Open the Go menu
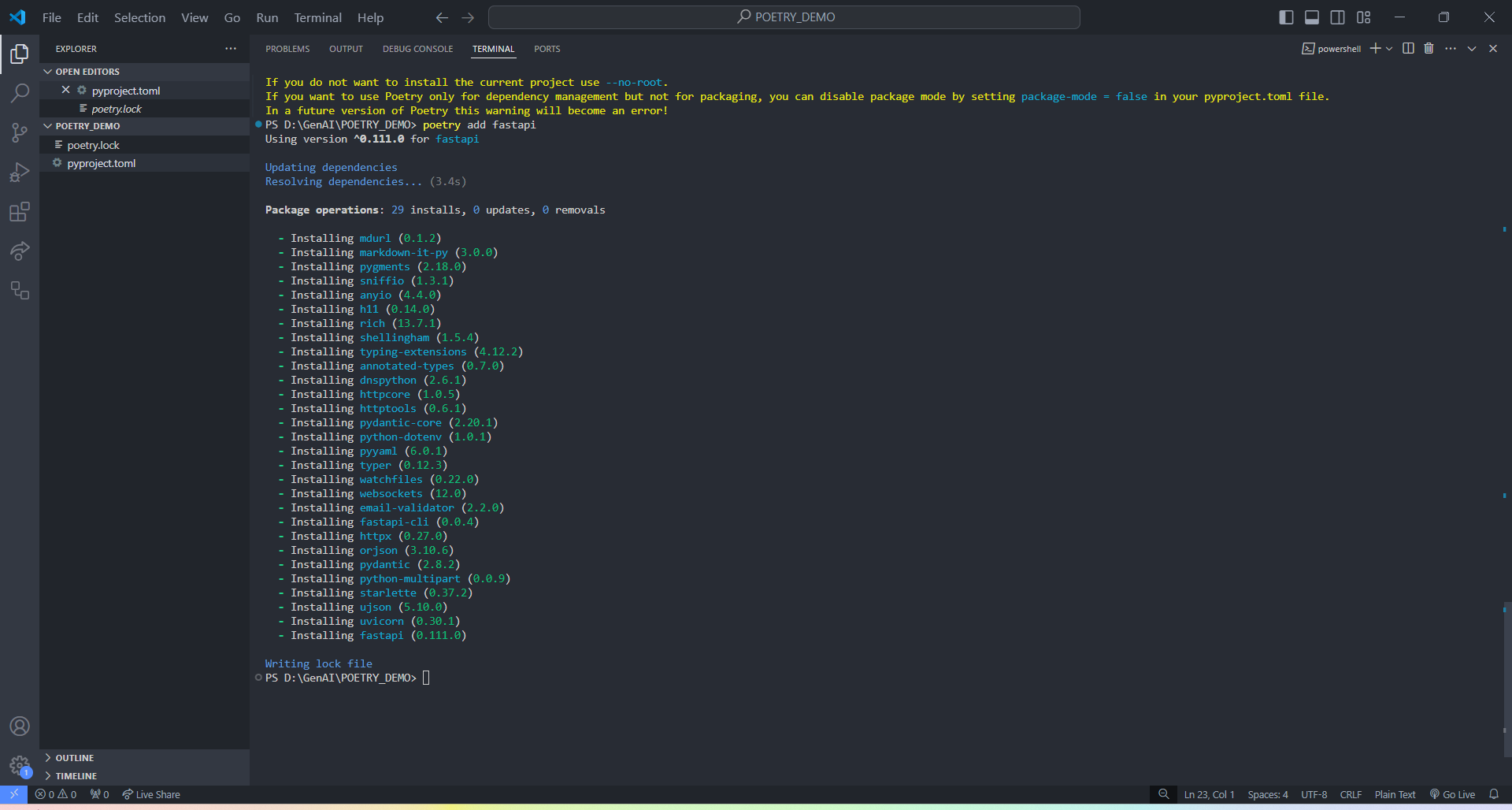 (232, 17)
